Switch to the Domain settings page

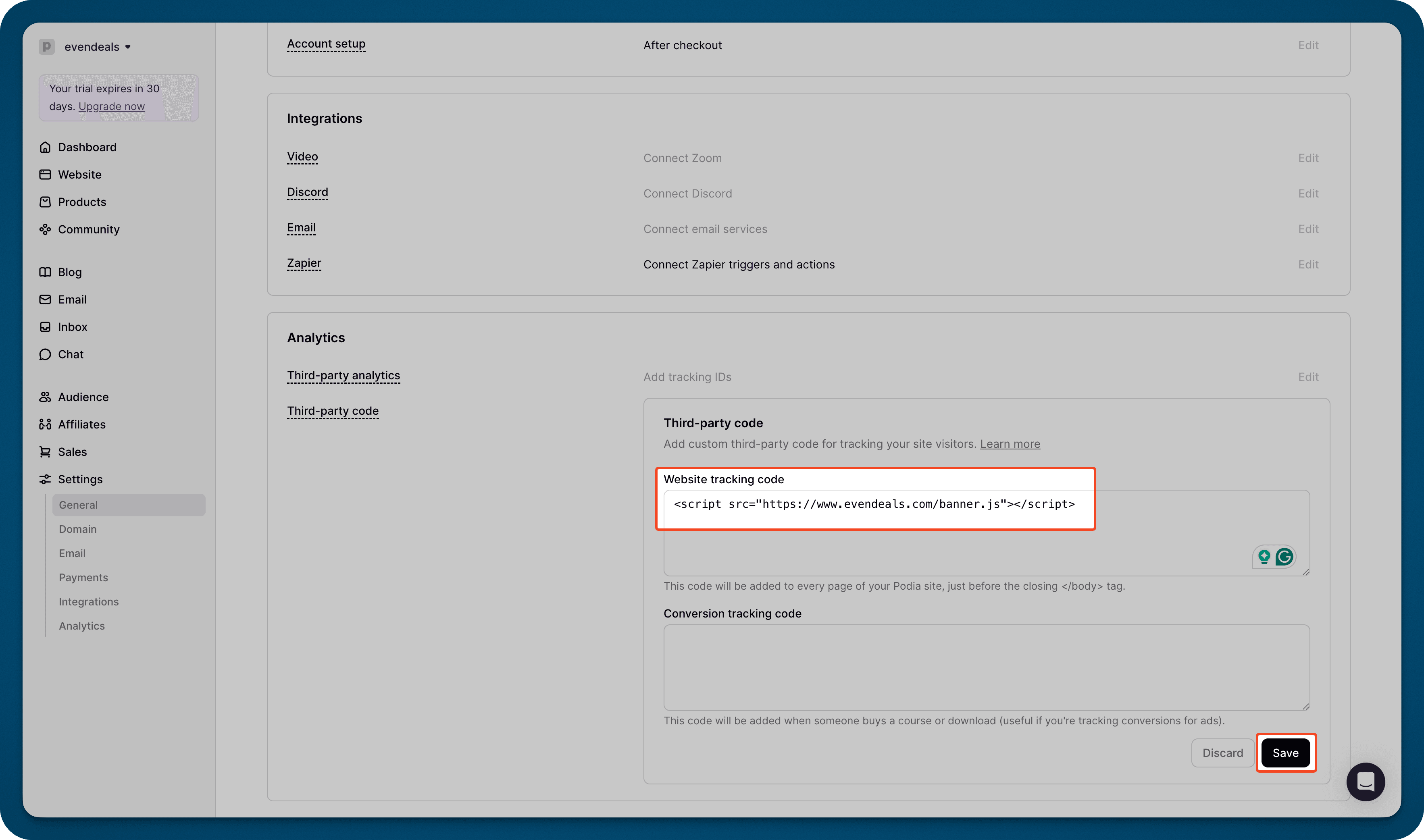77,529
